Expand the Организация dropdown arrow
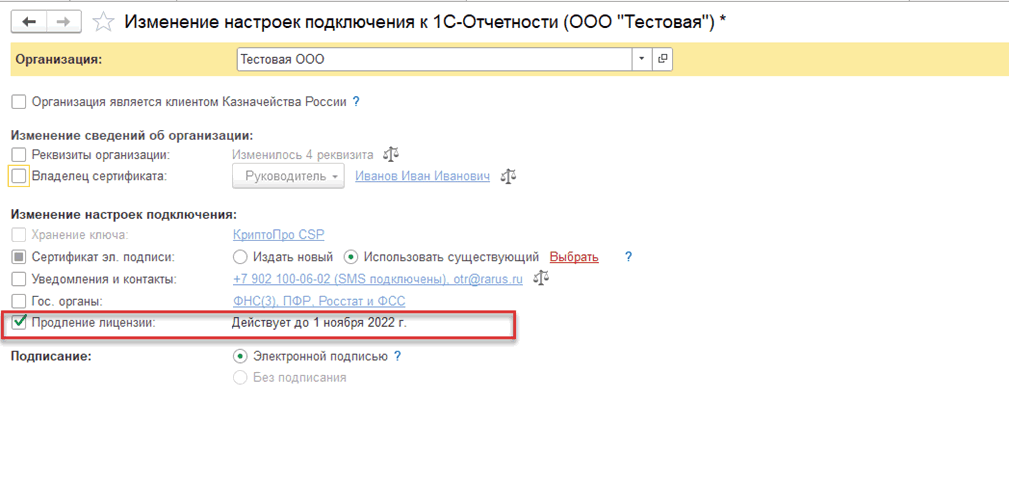Viewport: 1009px width, 479px height. [642, 59]
